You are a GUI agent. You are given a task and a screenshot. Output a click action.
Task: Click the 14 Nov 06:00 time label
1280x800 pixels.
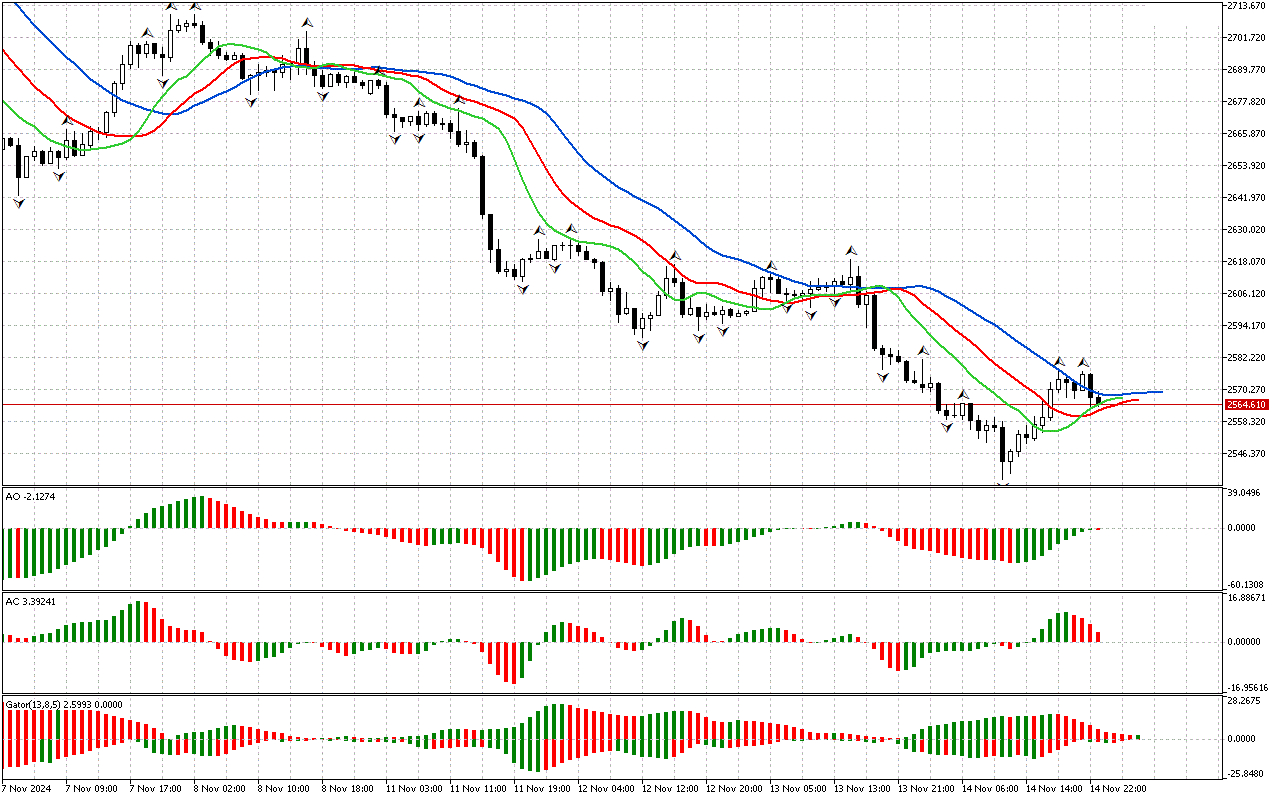click(x=989, y=789)
